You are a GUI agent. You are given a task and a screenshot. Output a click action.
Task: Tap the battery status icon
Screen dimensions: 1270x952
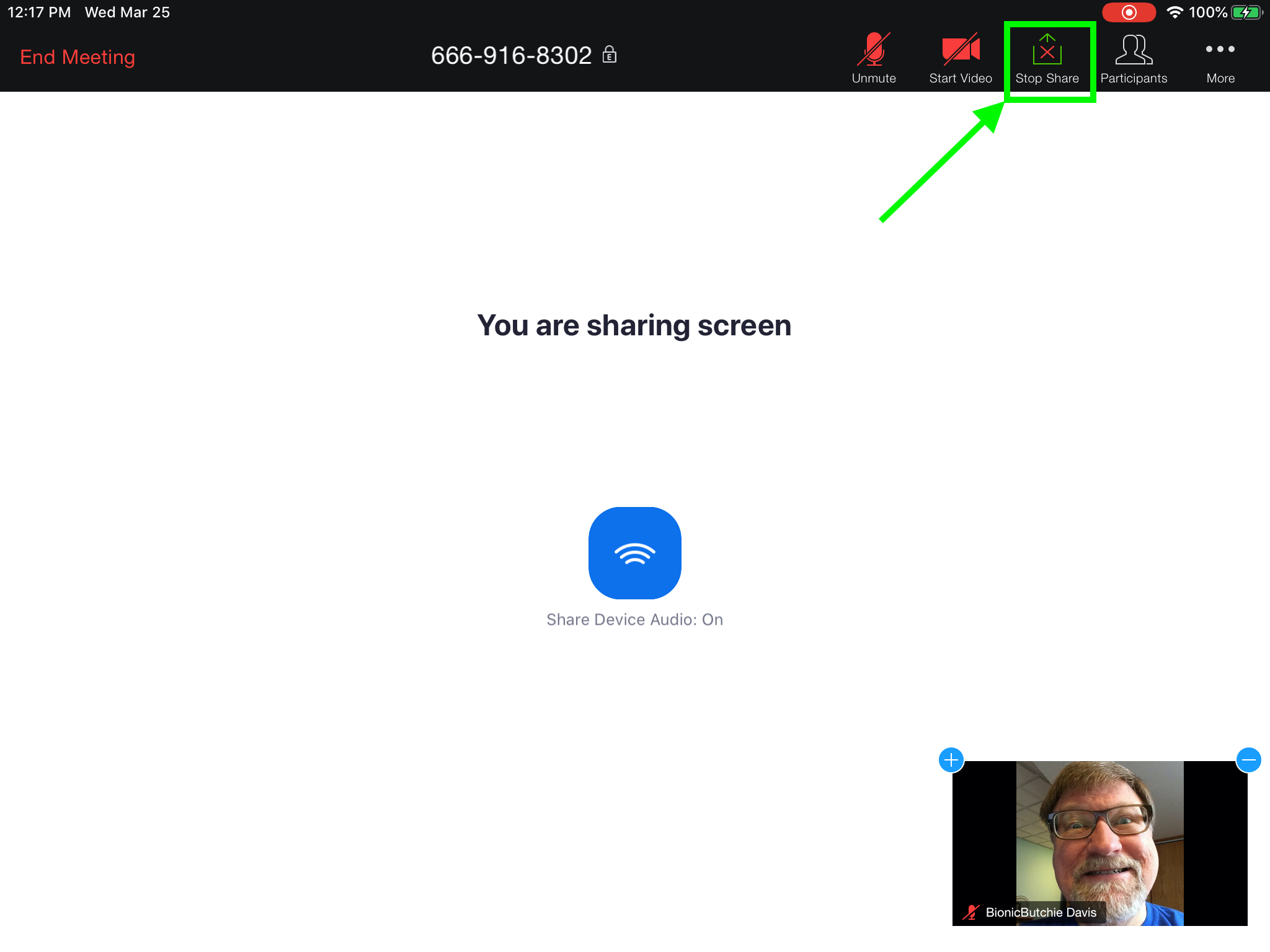(x=1247, y=12)
